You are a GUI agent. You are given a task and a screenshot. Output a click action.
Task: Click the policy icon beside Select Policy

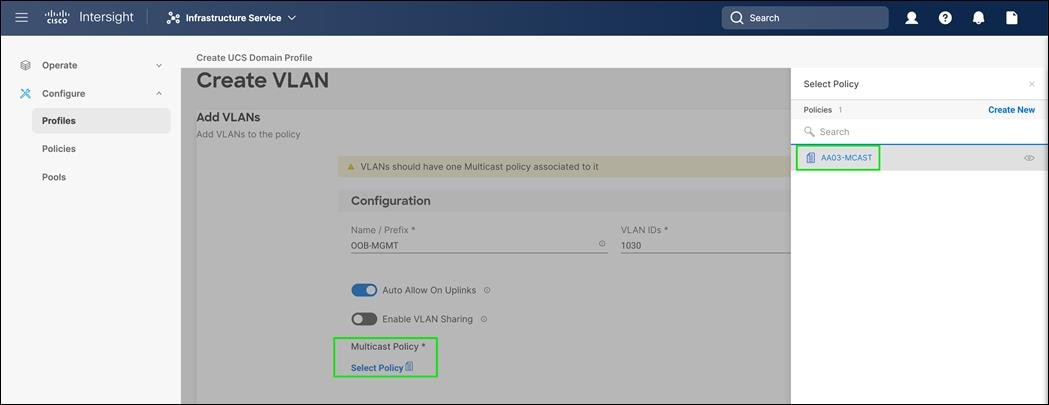coord(409,367)
